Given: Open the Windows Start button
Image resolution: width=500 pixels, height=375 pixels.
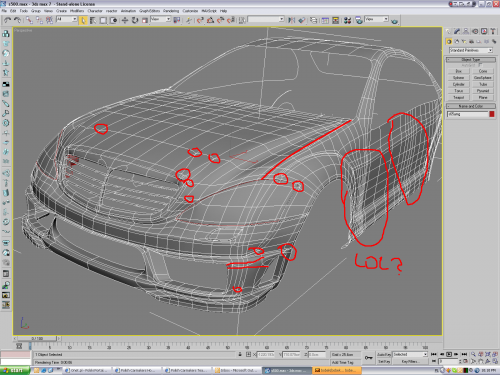Looking at the screenshot, I should pos(15,370).
